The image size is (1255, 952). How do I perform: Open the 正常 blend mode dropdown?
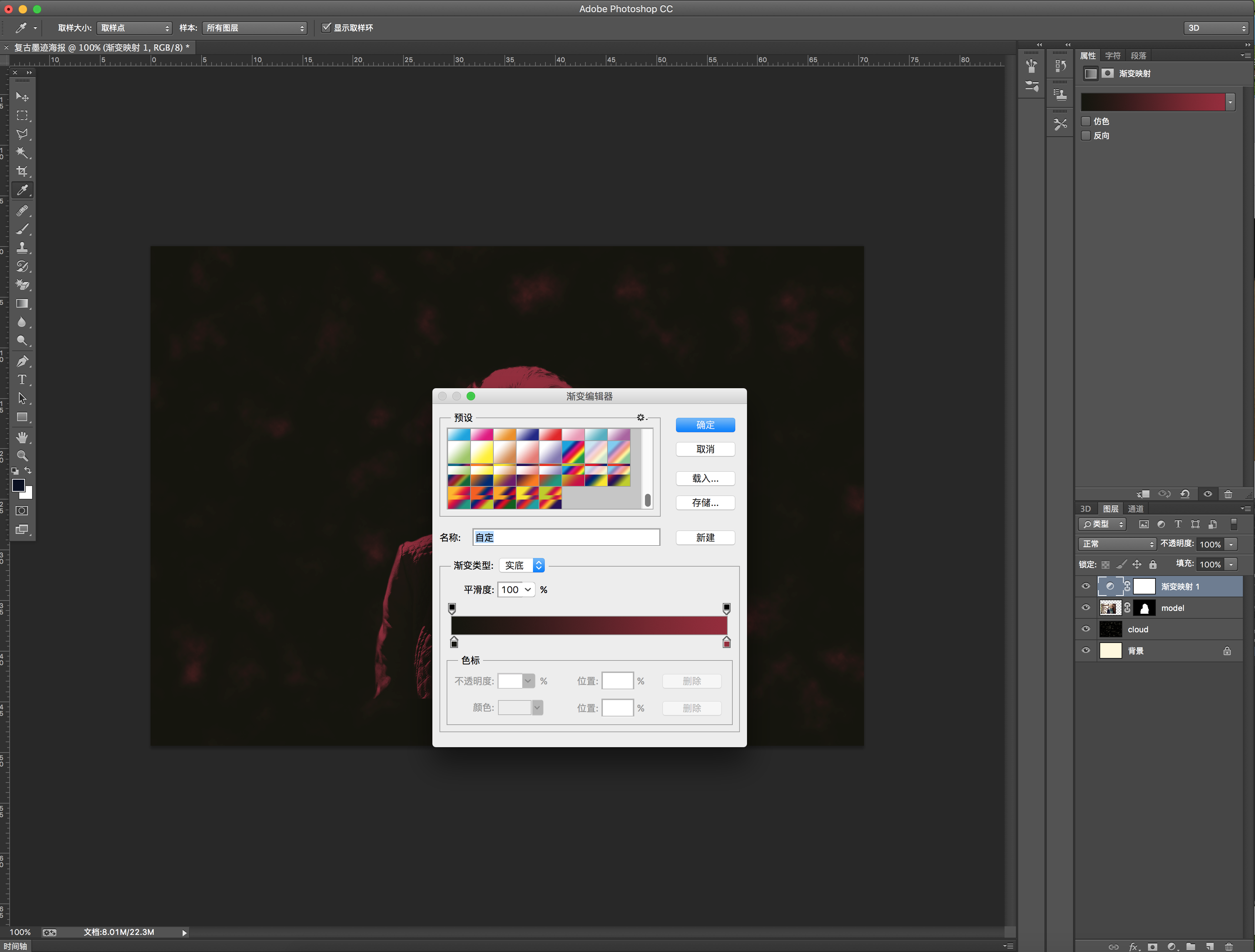point(1117,544)
